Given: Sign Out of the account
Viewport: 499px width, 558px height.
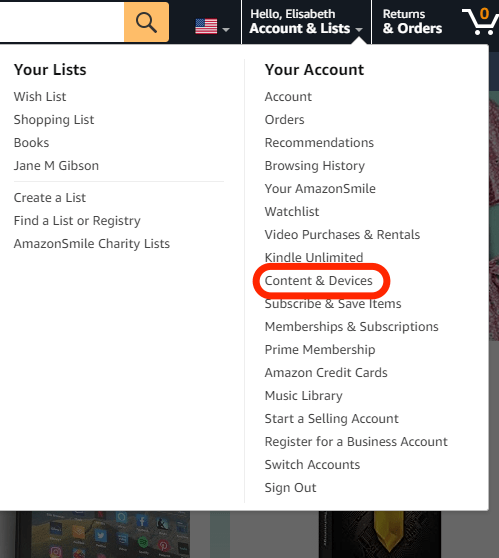Looking at the screenshot, I should (290, 488).
